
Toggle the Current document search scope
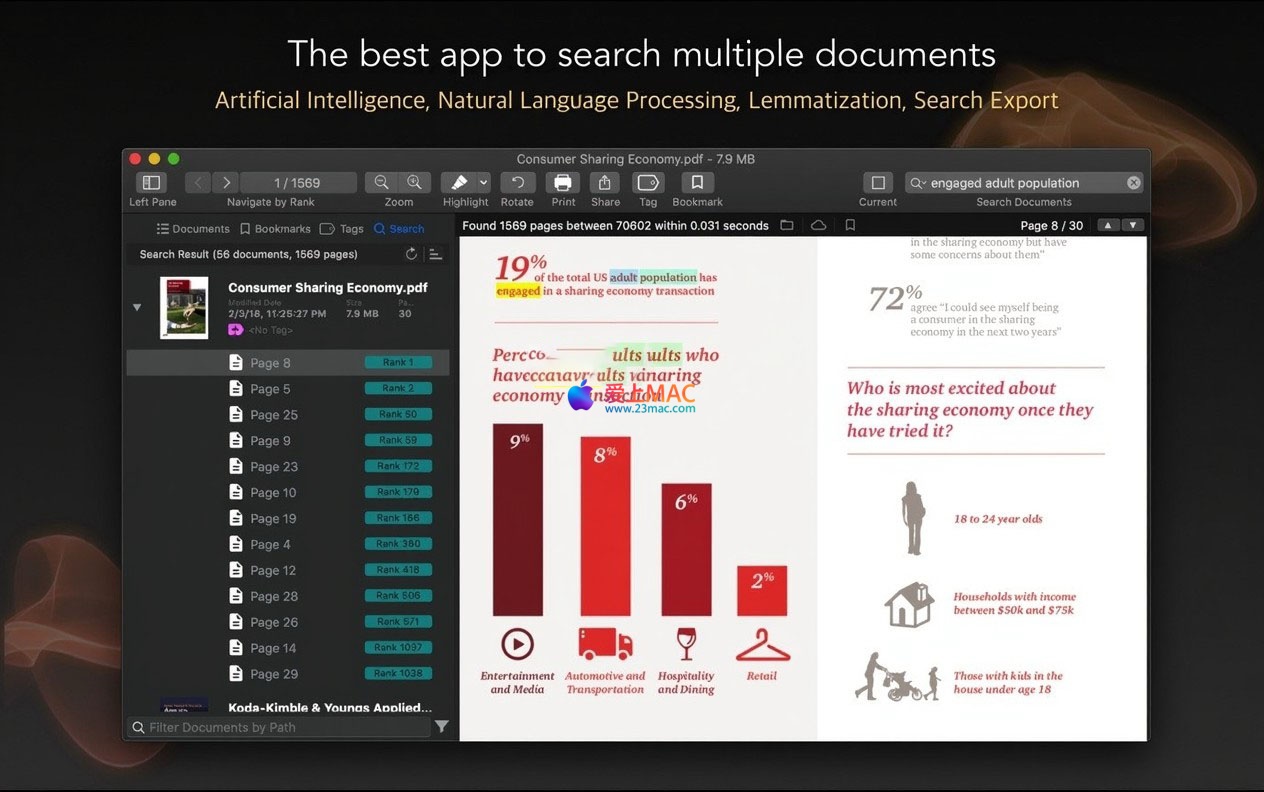tap(878, 183)
